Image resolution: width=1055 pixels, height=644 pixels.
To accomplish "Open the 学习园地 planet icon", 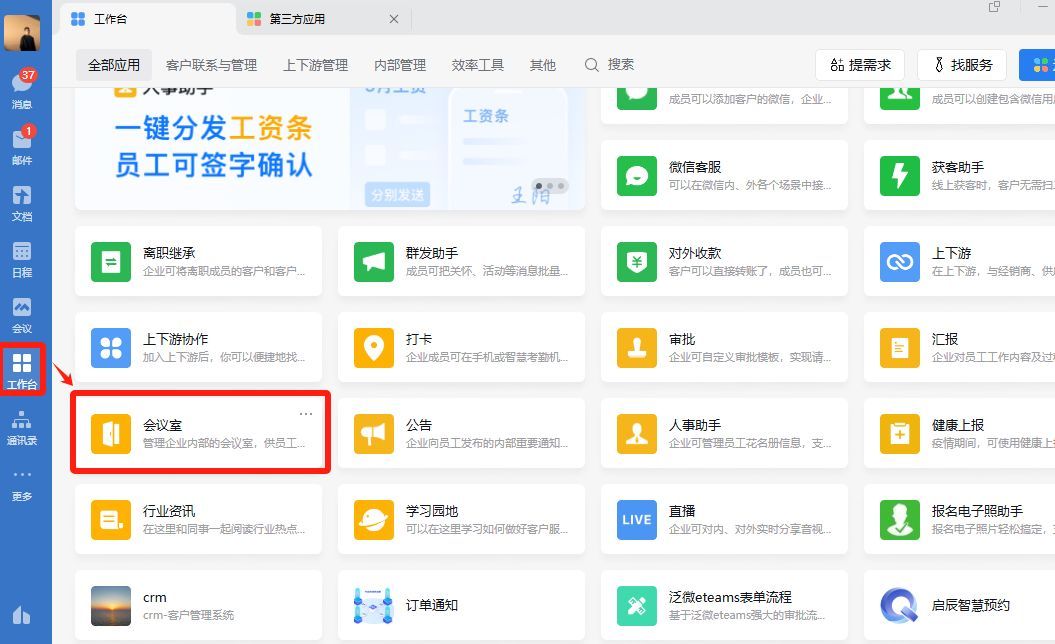I will point(374,520).
